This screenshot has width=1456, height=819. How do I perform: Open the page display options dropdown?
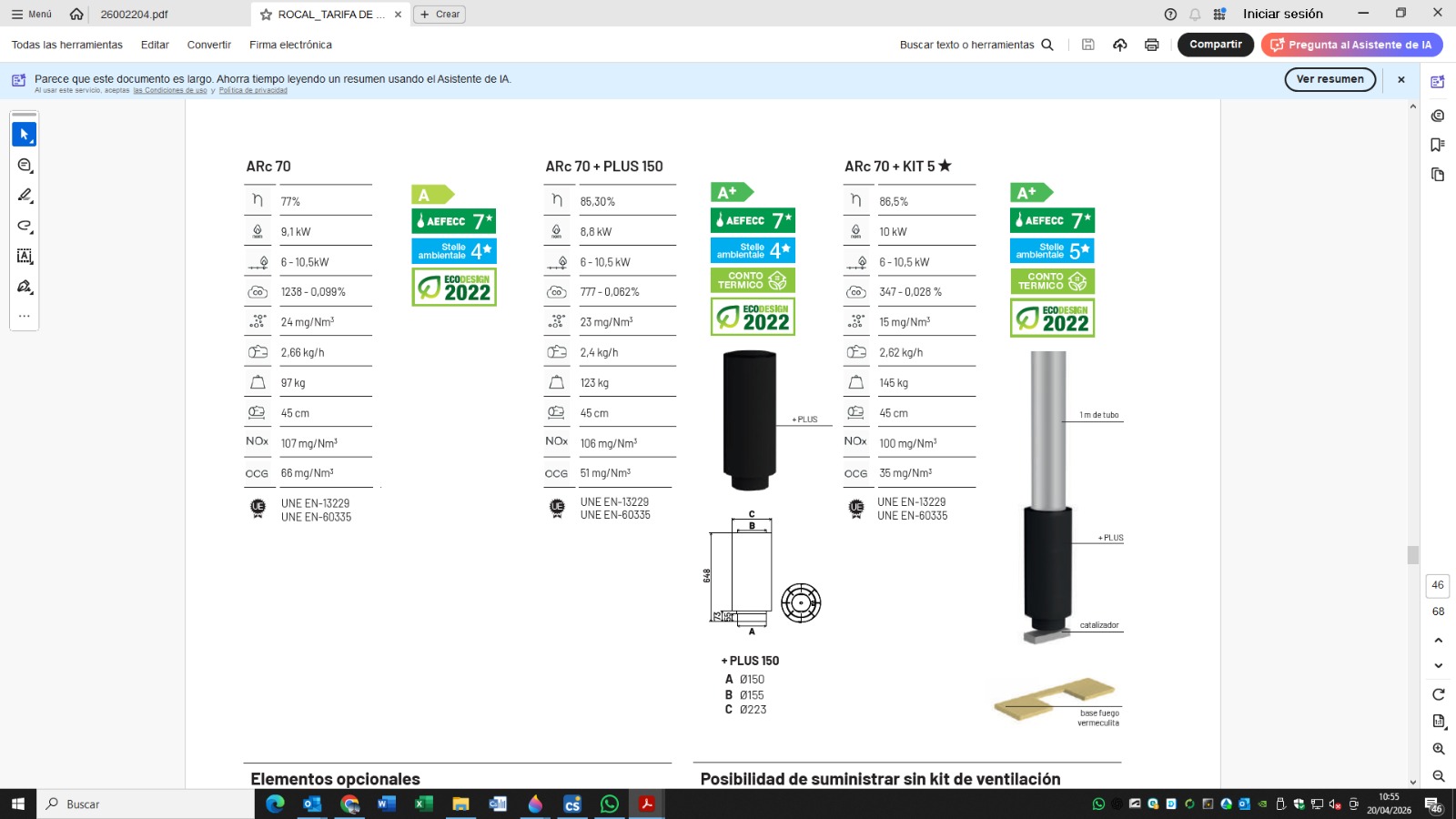click(1439, 722)
